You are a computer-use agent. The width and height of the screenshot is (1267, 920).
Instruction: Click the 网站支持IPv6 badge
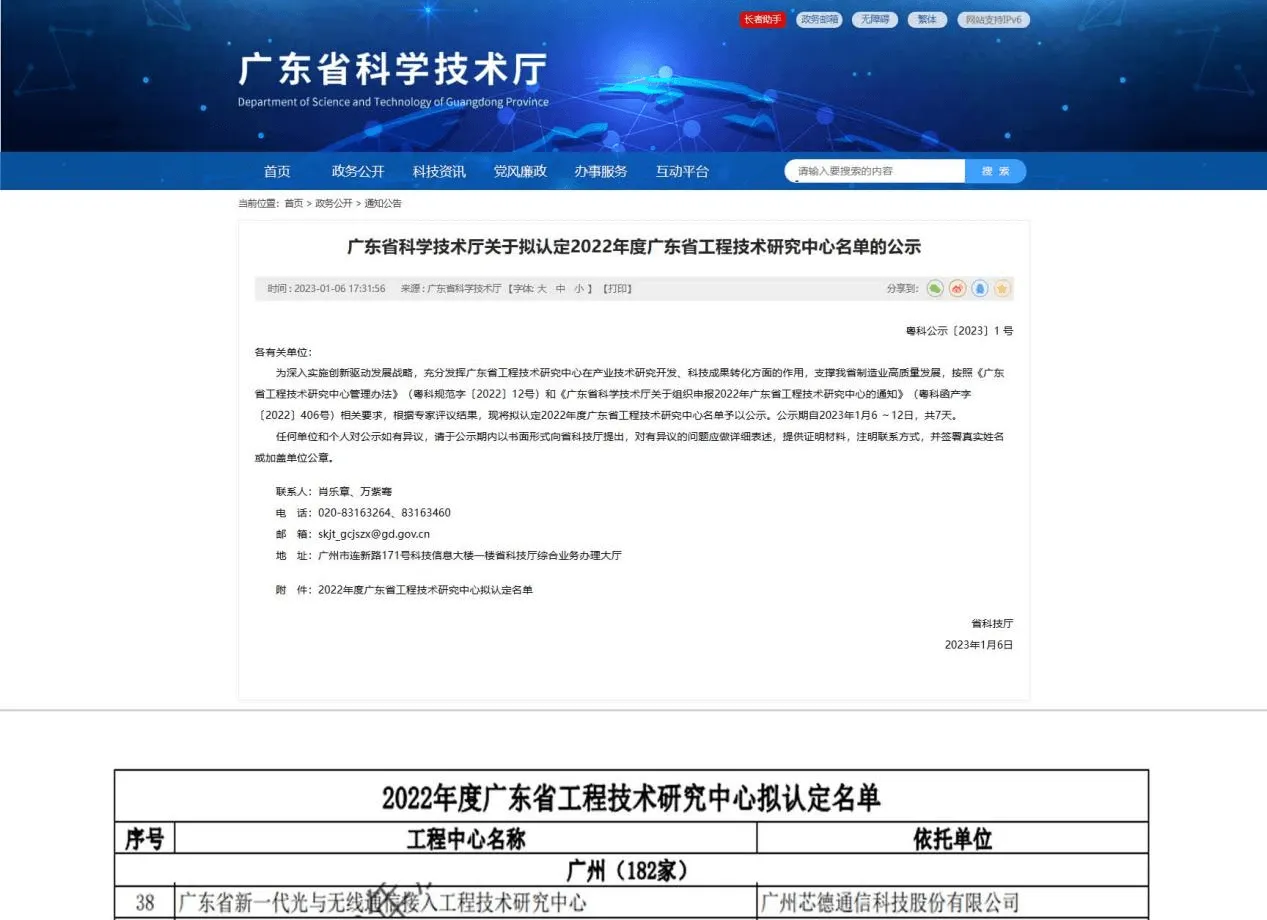[993, 20]
